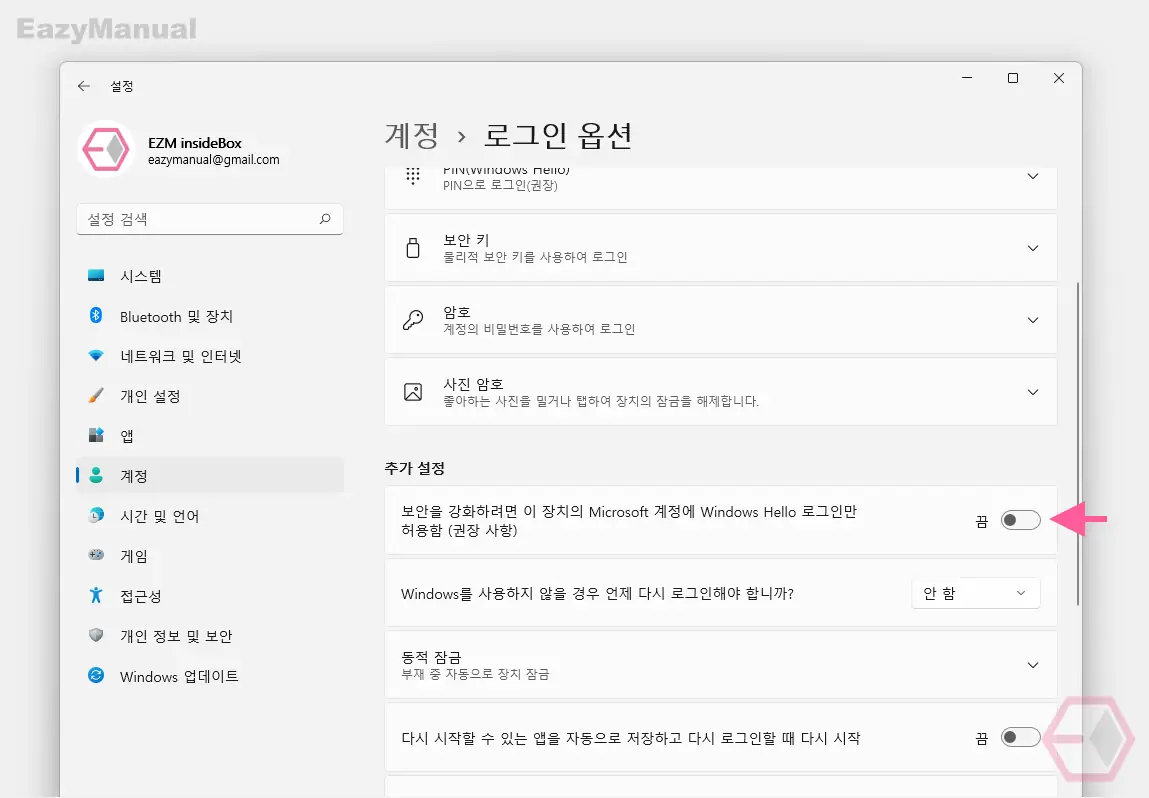Viewport: 1149px width, 798px height.
Task: Open 접근성 settings category
Action: tap(210, 595)
